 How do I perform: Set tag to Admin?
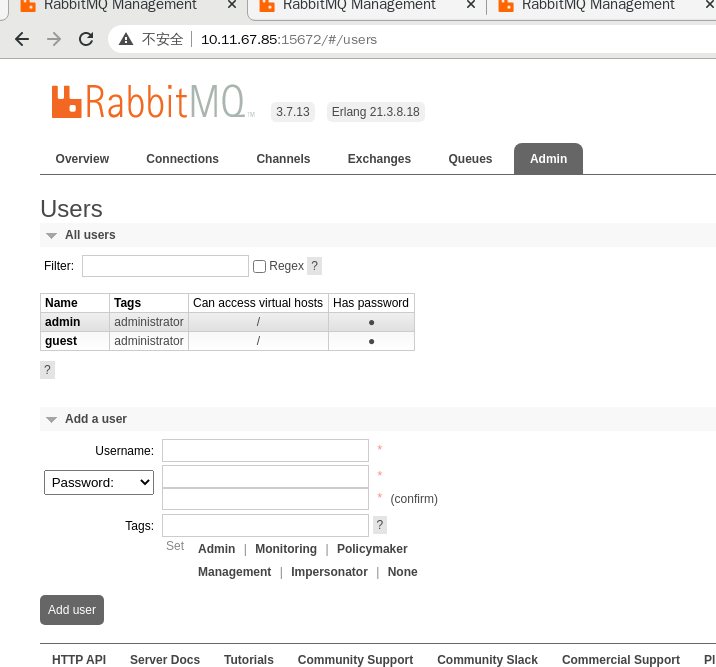[216, 549]
